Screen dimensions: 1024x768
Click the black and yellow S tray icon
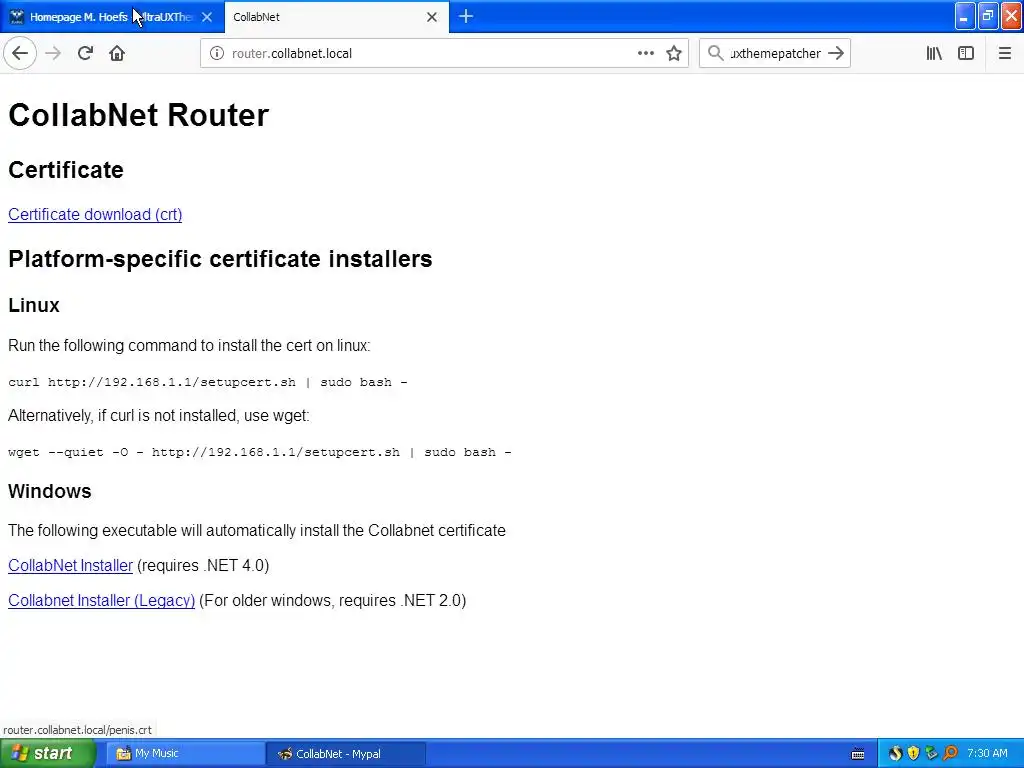point(895,754)
